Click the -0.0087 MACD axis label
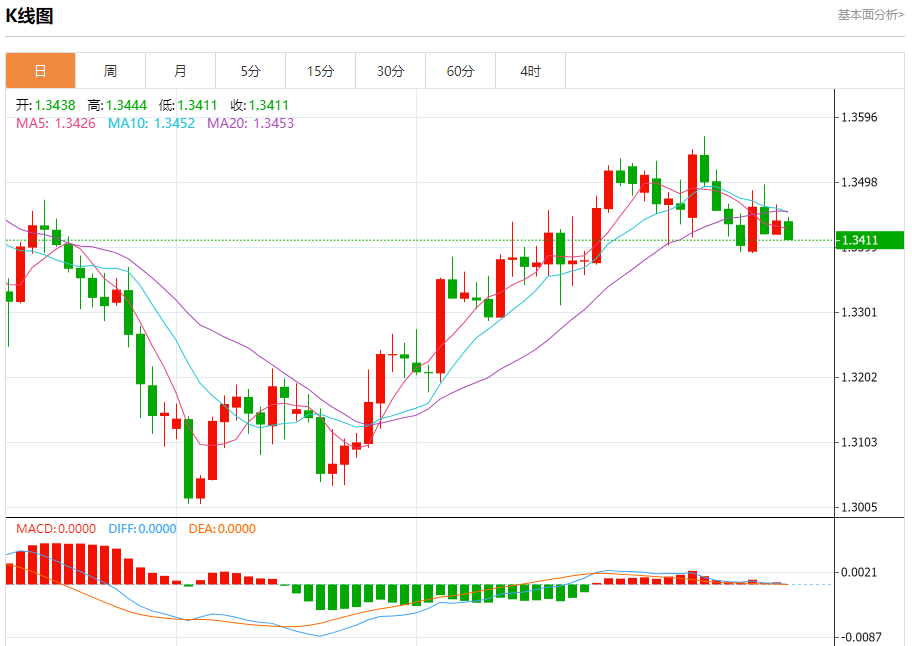912x646 pixels. (860, 637)
